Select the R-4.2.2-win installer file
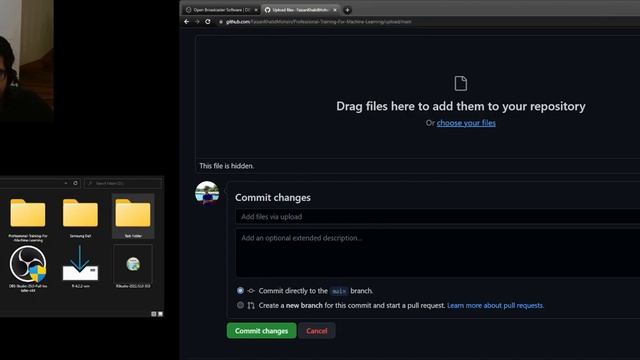 pos(80,267)
